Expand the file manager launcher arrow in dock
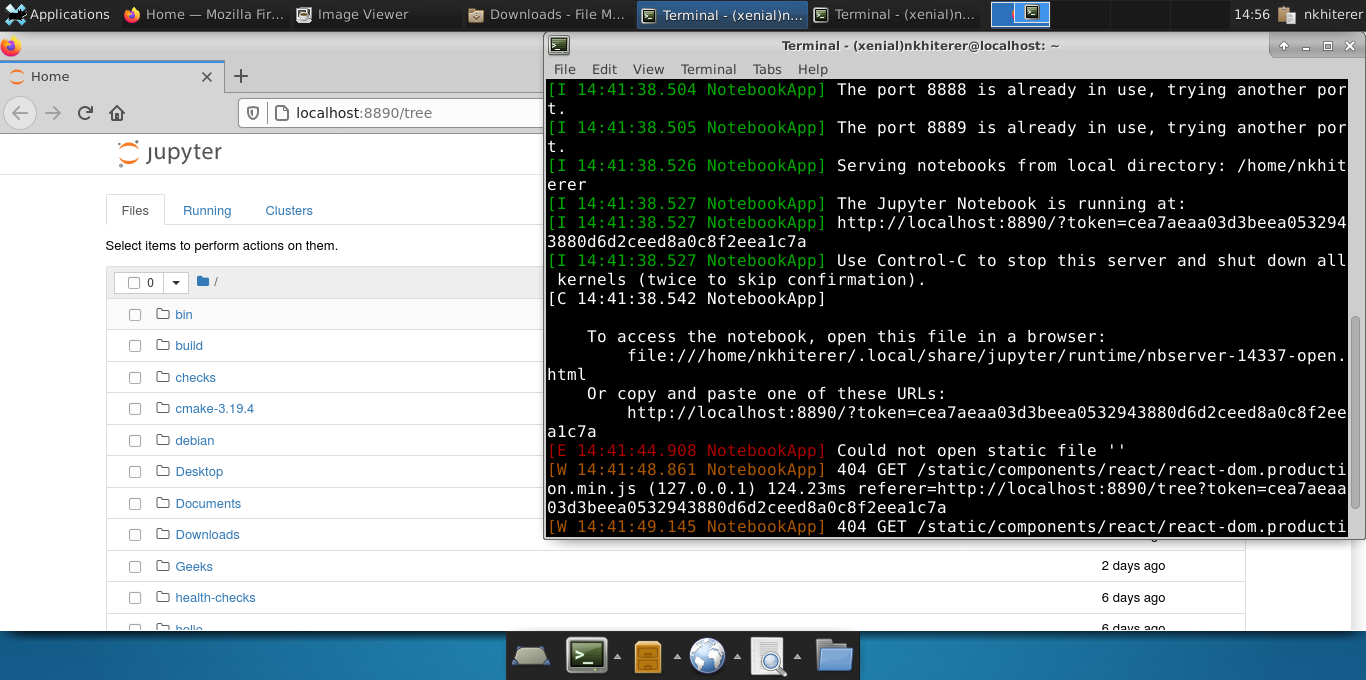Viewport: 1366px width, 680px height. coord(677,657)
